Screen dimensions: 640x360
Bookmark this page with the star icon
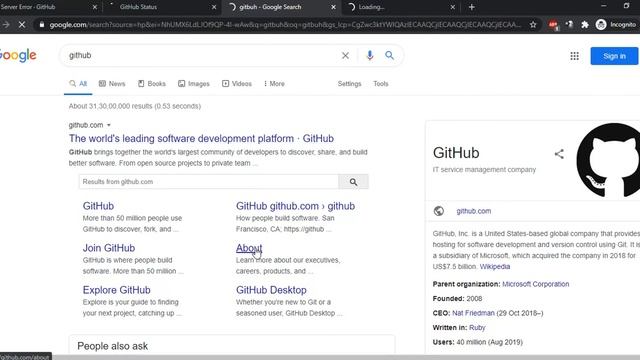533,25
